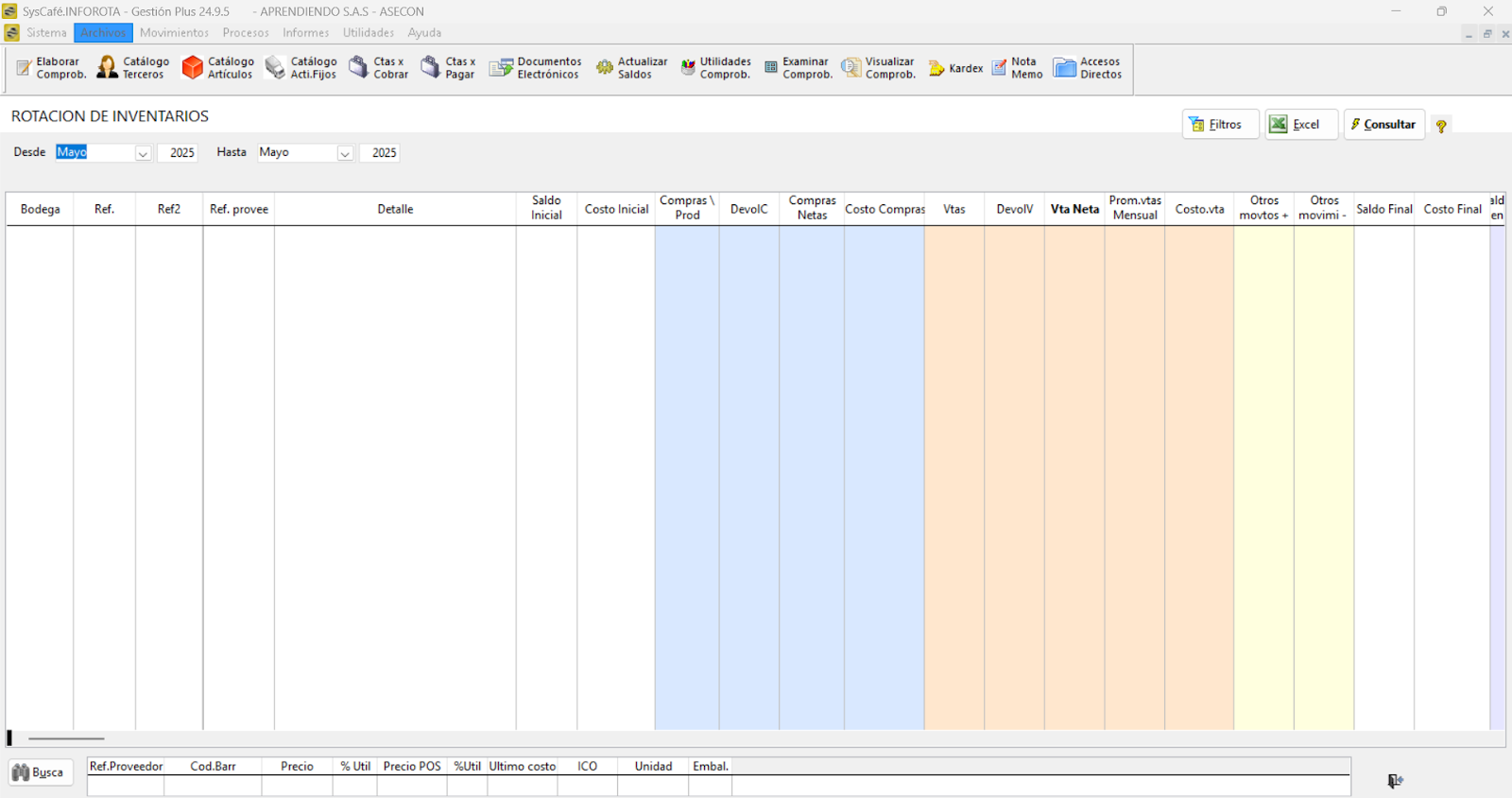Open Ctas x Cobrar module

coord(378,68)
